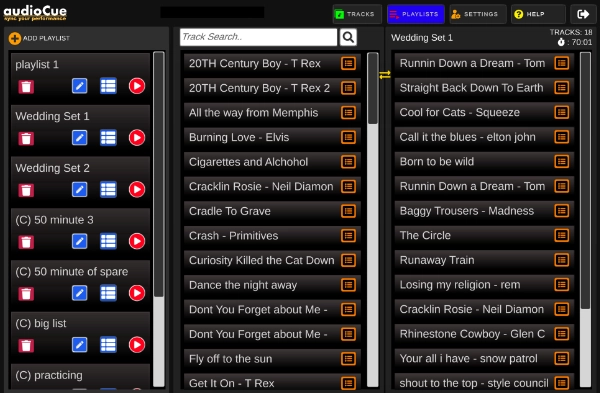Screen dimensions: 600x393
Task: Edit playlist 1 with pencil icon
Action: 80,86
